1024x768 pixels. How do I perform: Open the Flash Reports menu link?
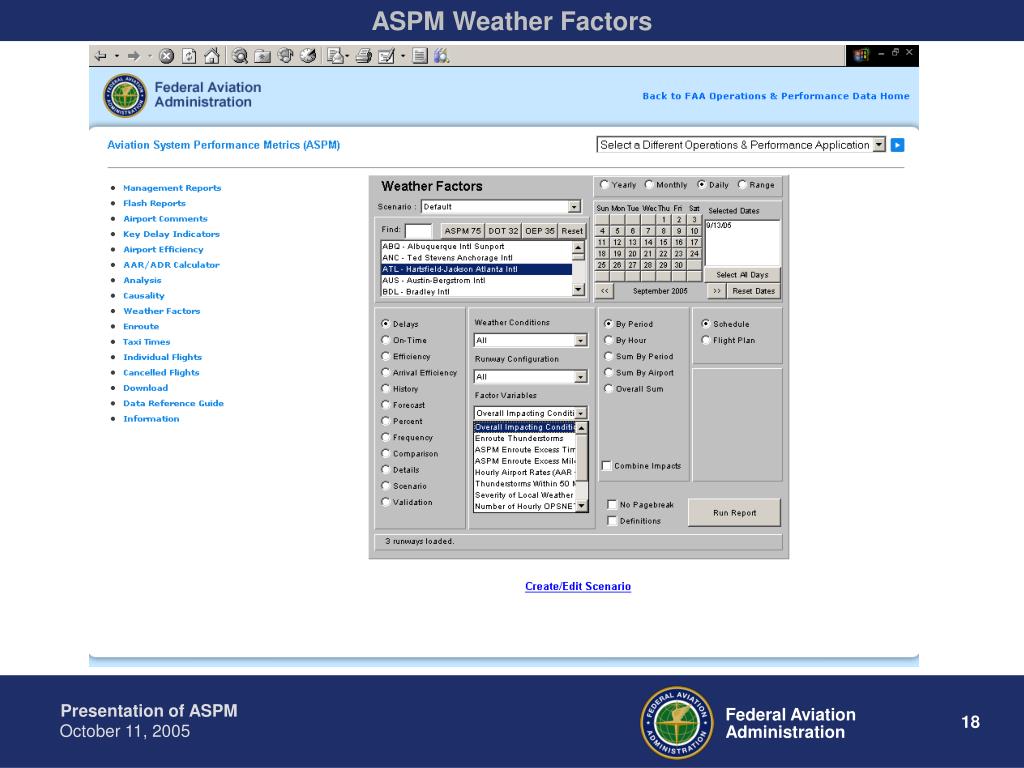point(154,203)
